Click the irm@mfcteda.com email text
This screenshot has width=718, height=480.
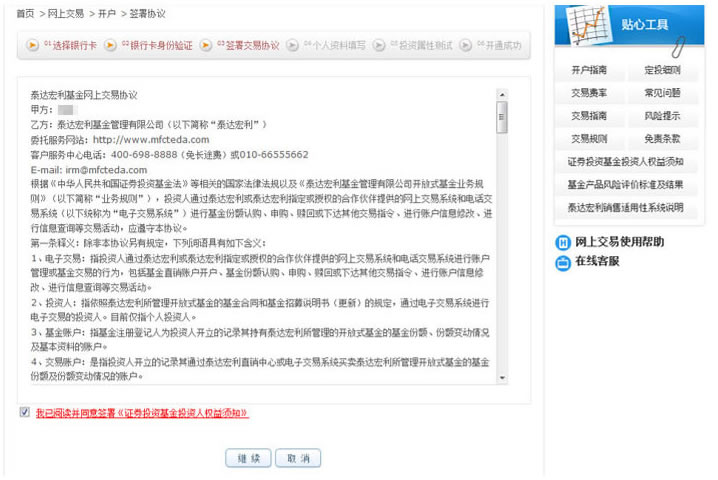point(106,170)
